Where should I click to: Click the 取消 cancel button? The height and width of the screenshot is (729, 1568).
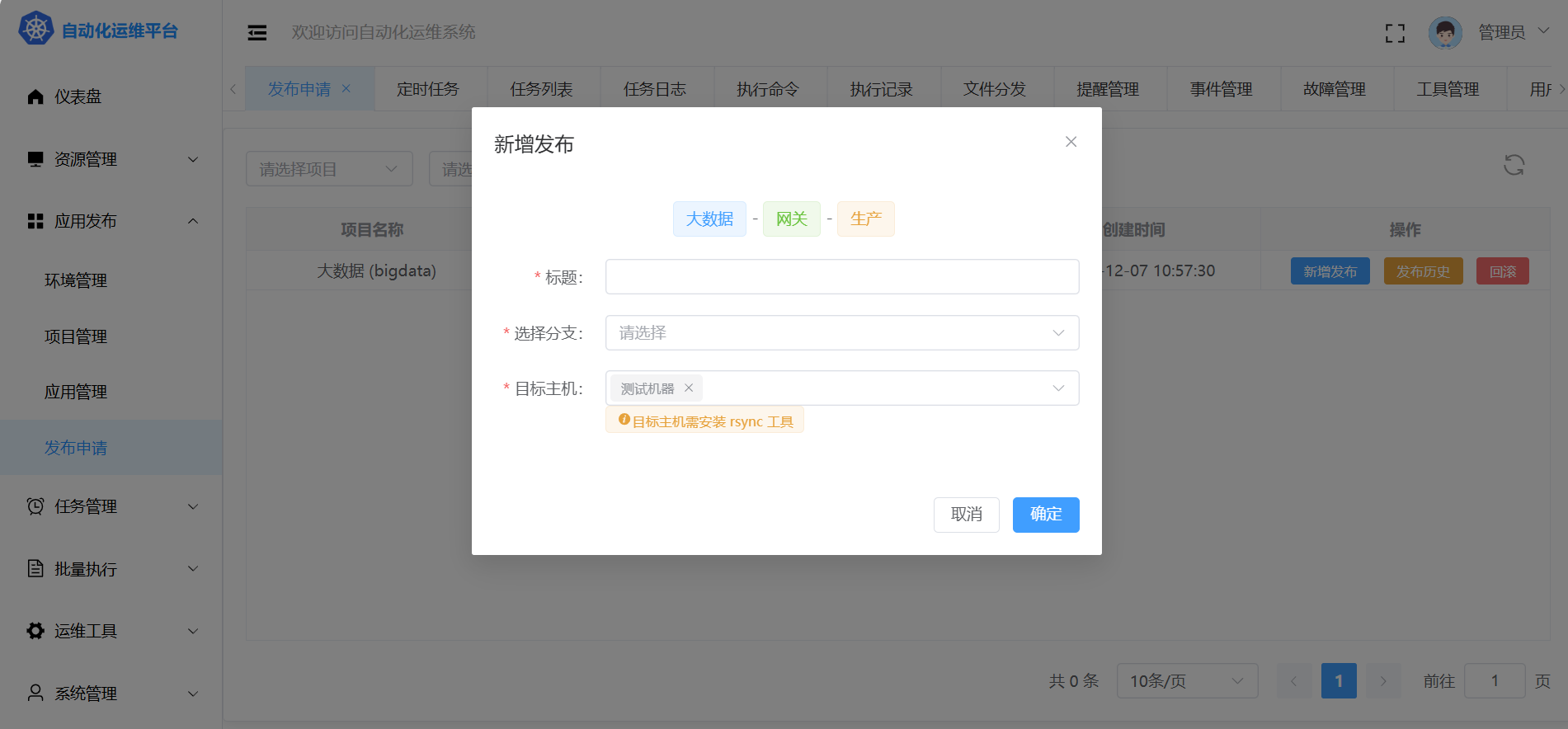(966, 515)
